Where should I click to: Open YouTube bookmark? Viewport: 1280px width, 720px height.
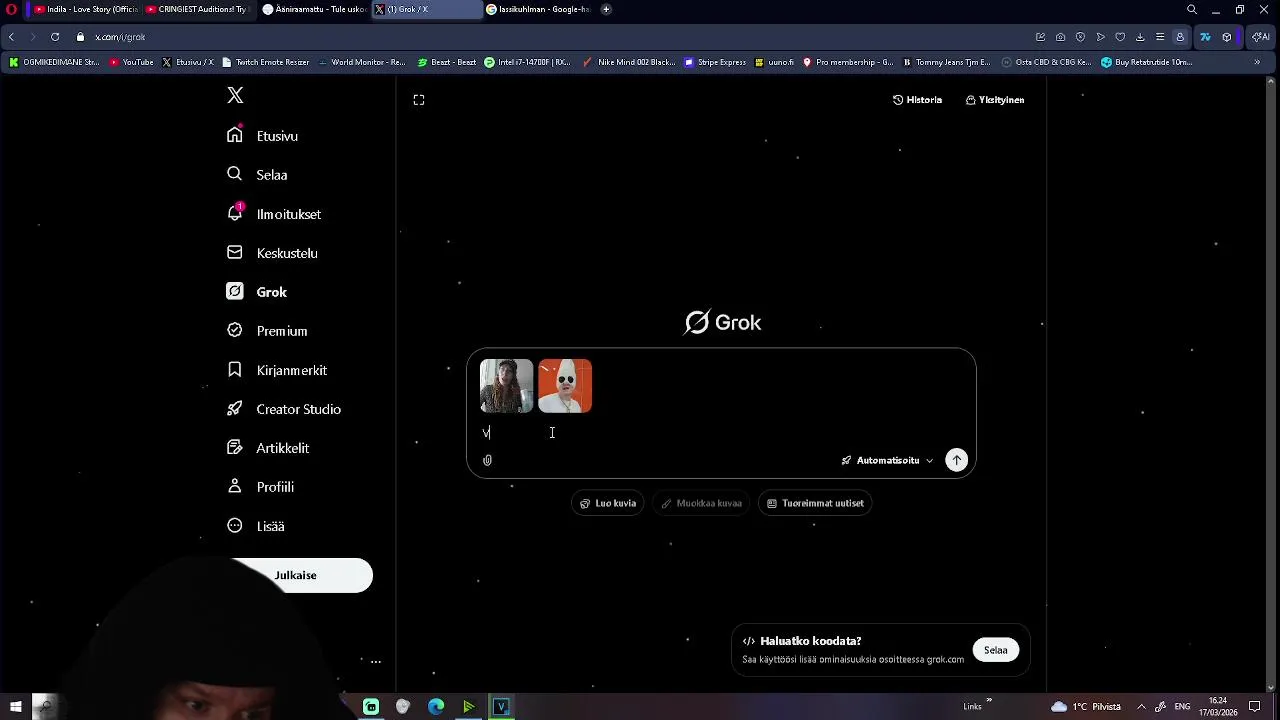(x=132, y=62)
